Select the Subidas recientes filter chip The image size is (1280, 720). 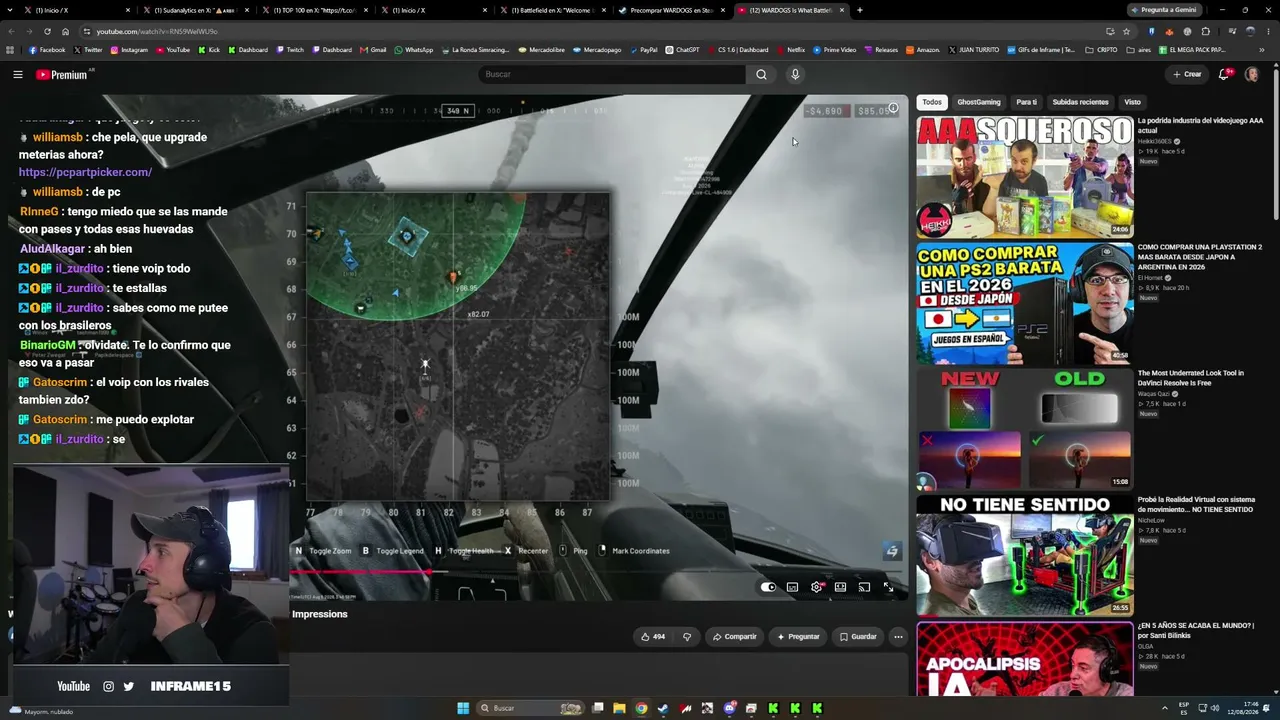coord(1080,102)
